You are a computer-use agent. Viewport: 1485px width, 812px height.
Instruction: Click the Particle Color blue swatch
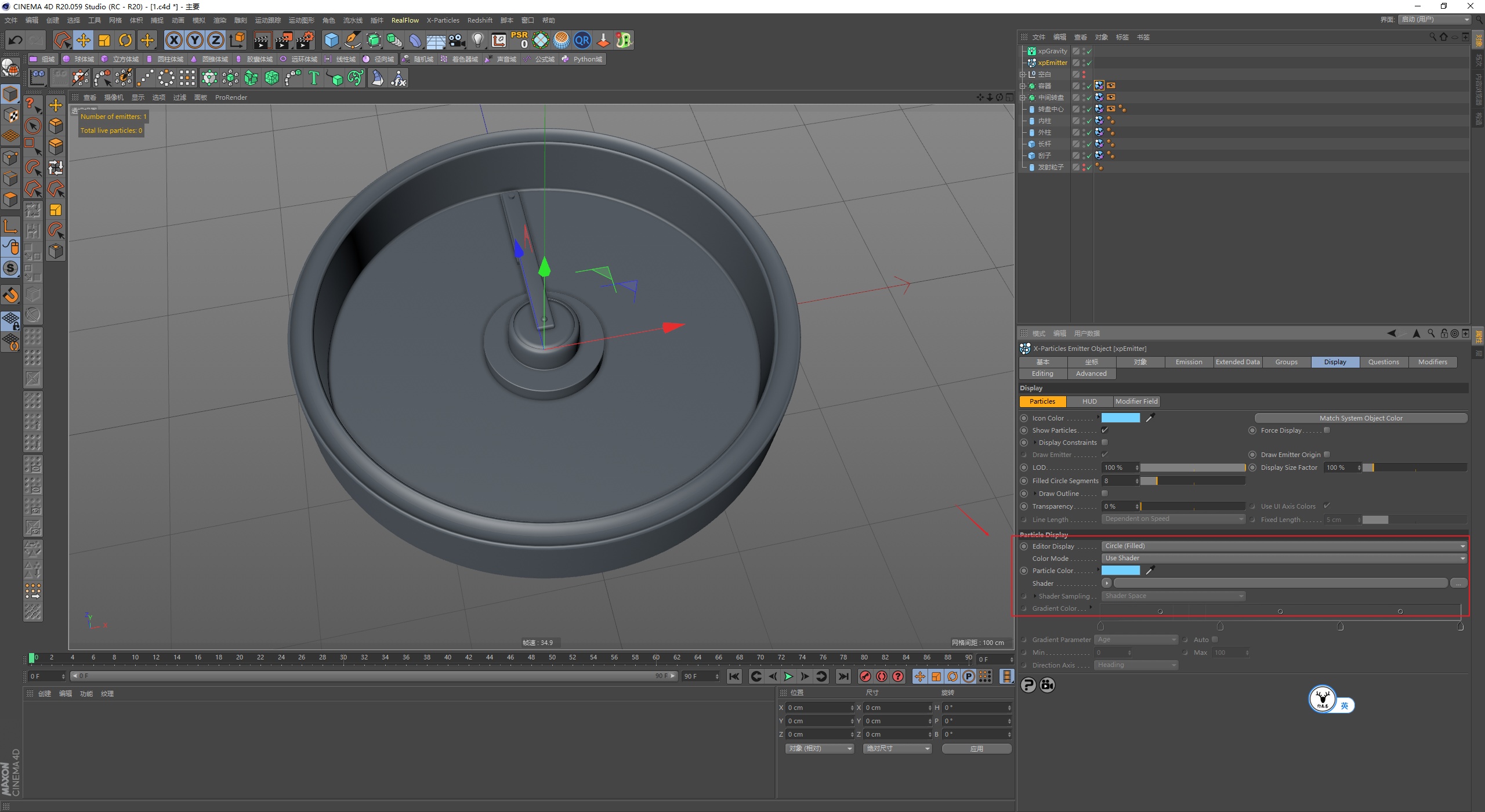coord(1120,571)
